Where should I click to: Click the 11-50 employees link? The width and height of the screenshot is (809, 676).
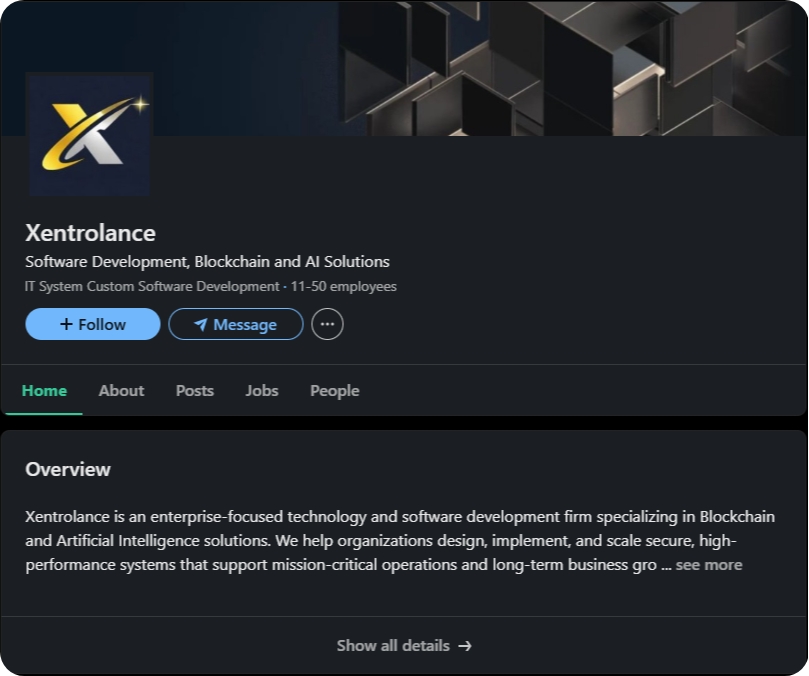coord(343,287)
